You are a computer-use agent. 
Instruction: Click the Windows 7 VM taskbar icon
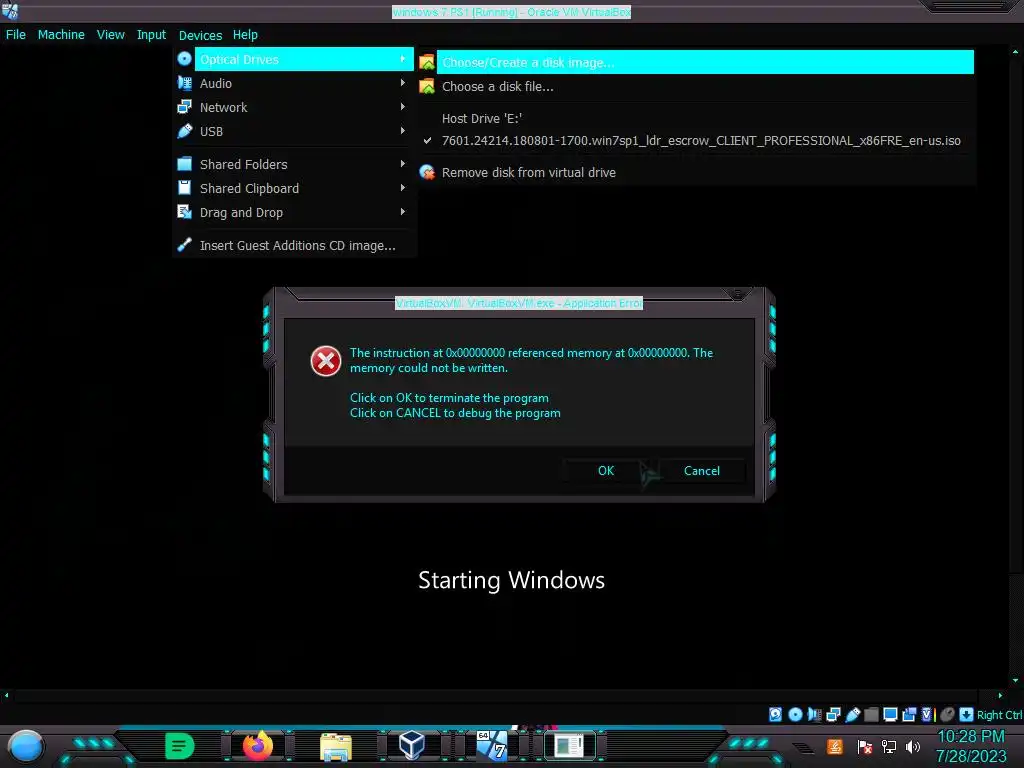[x=492, y=745]
